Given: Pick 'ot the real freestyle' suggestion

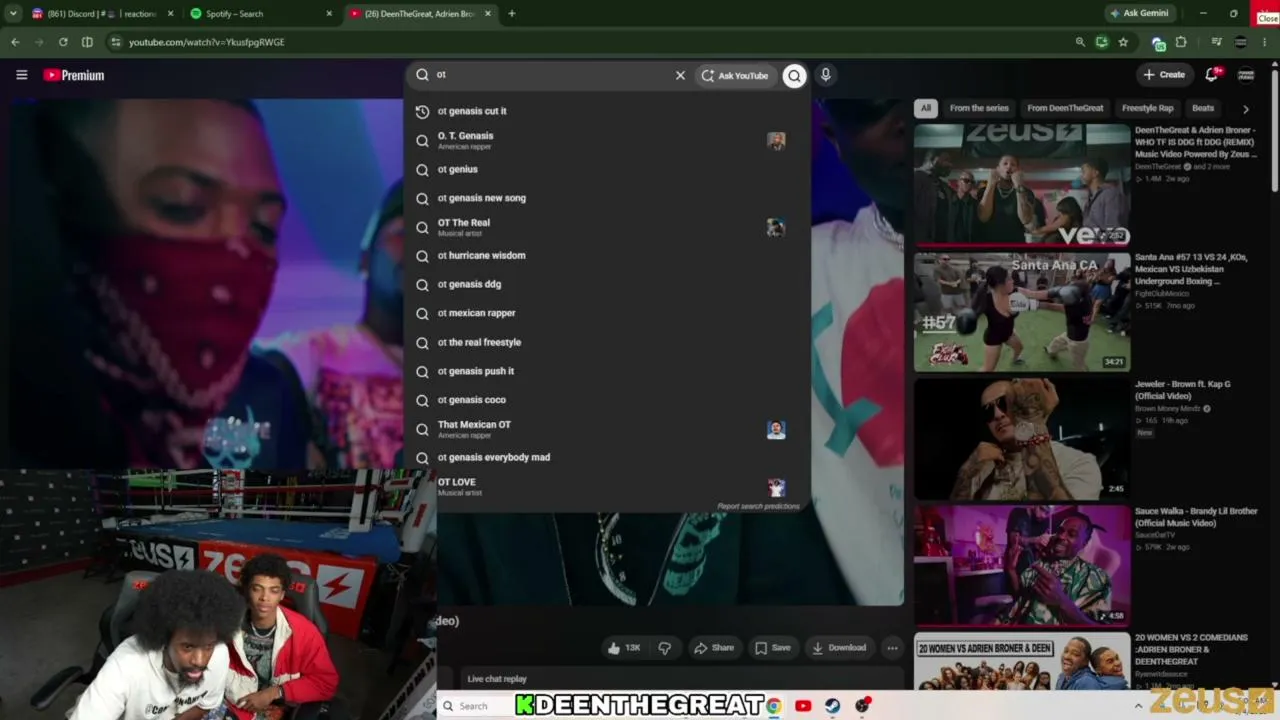Looking at the screenshot, I should (x=607, y=342).
